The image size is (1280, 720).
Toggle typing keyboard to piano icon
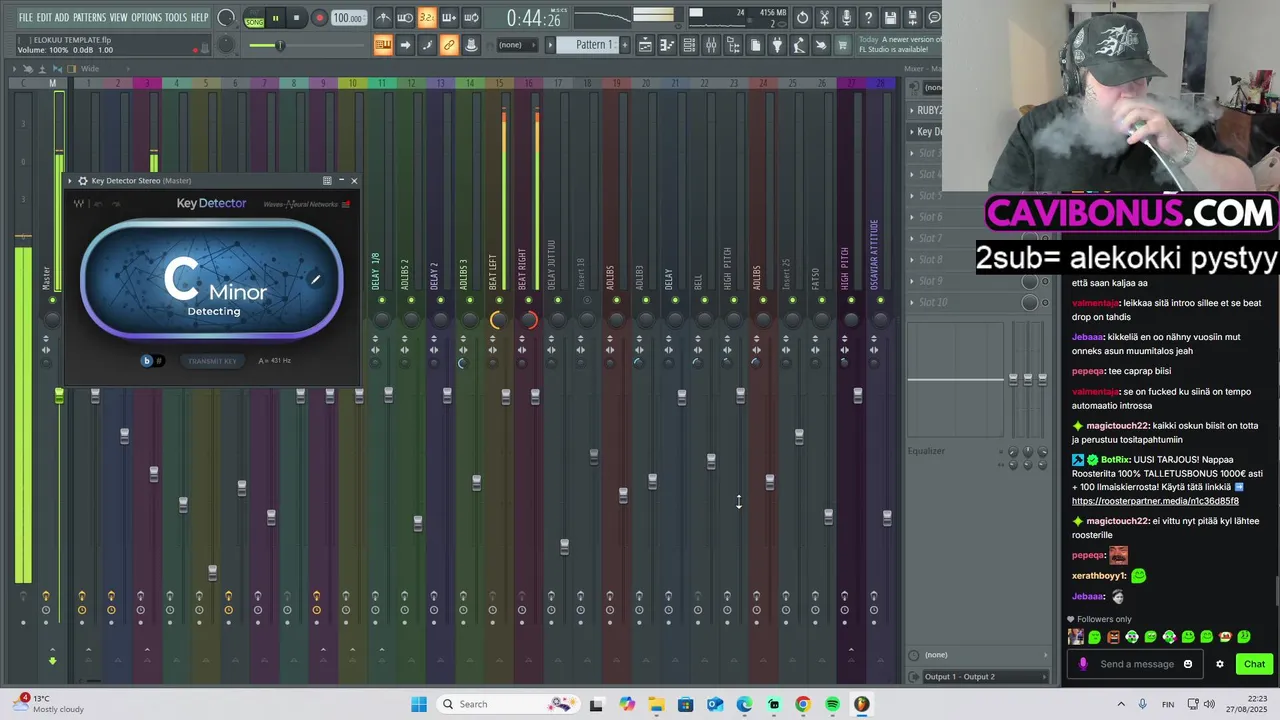(383, 45)
